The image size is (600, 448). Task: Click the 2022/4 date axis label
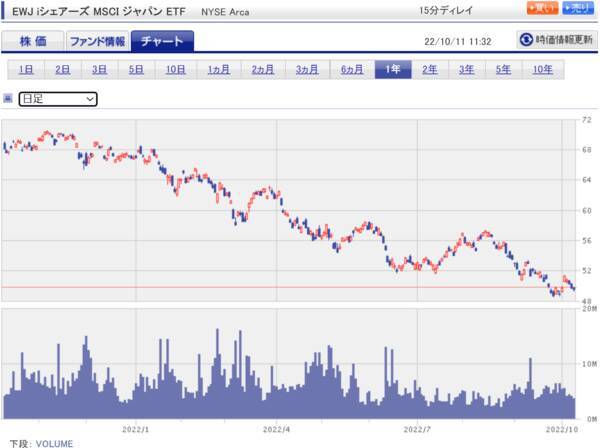(276, 430)
